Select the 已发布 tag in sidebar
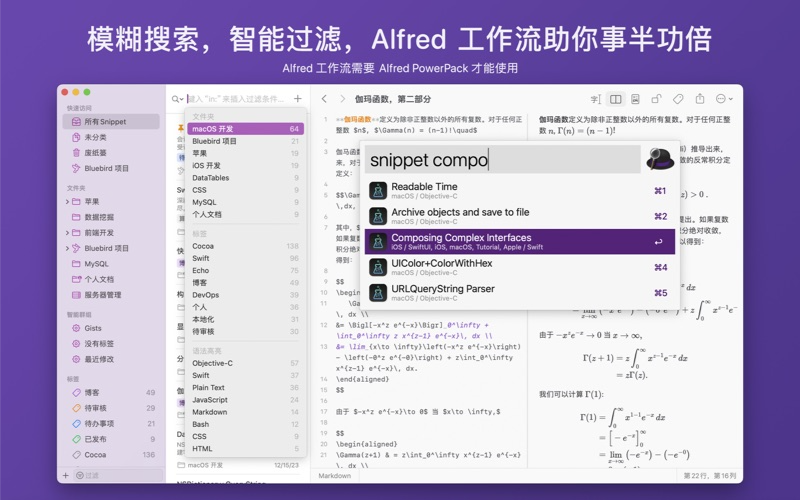Screen dimensions: 800x500 [111, 439]
